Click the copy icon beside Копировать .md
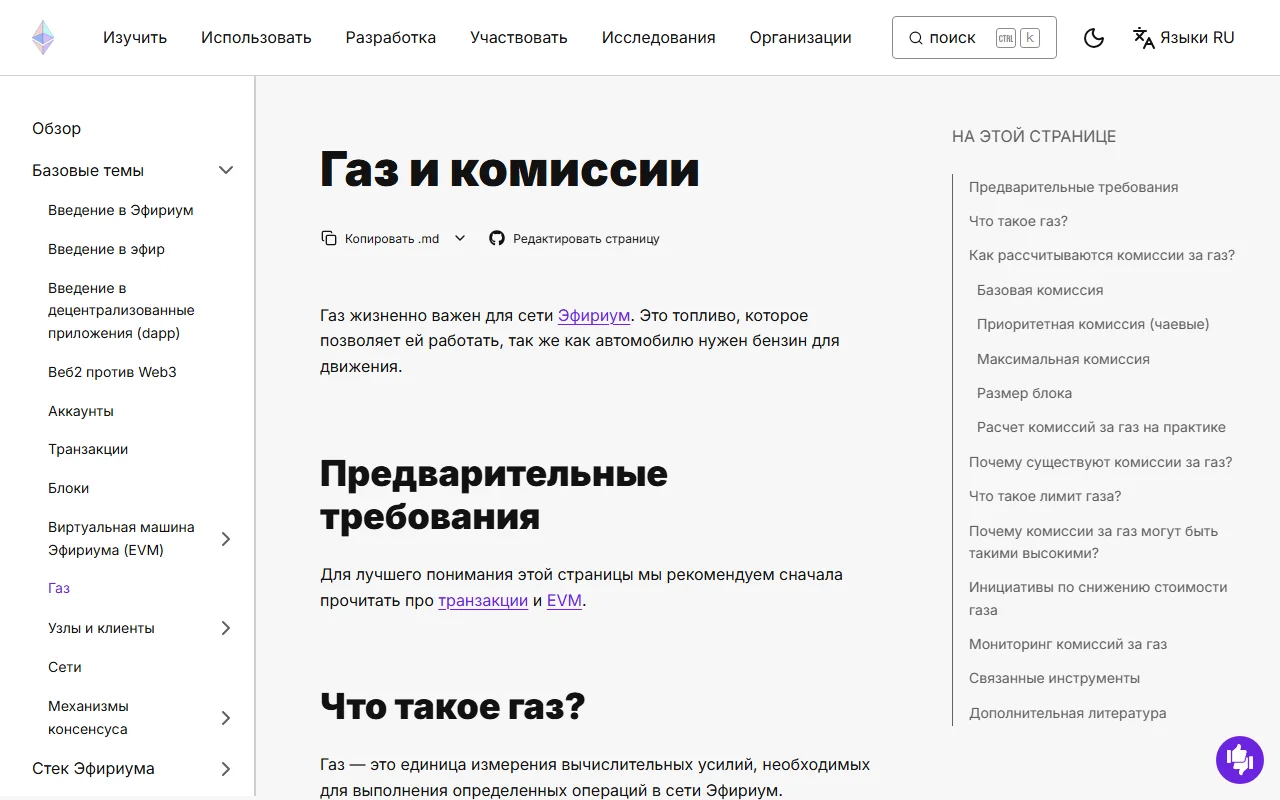This screenshot has width=1280, height=800. (x=329, y=238)
